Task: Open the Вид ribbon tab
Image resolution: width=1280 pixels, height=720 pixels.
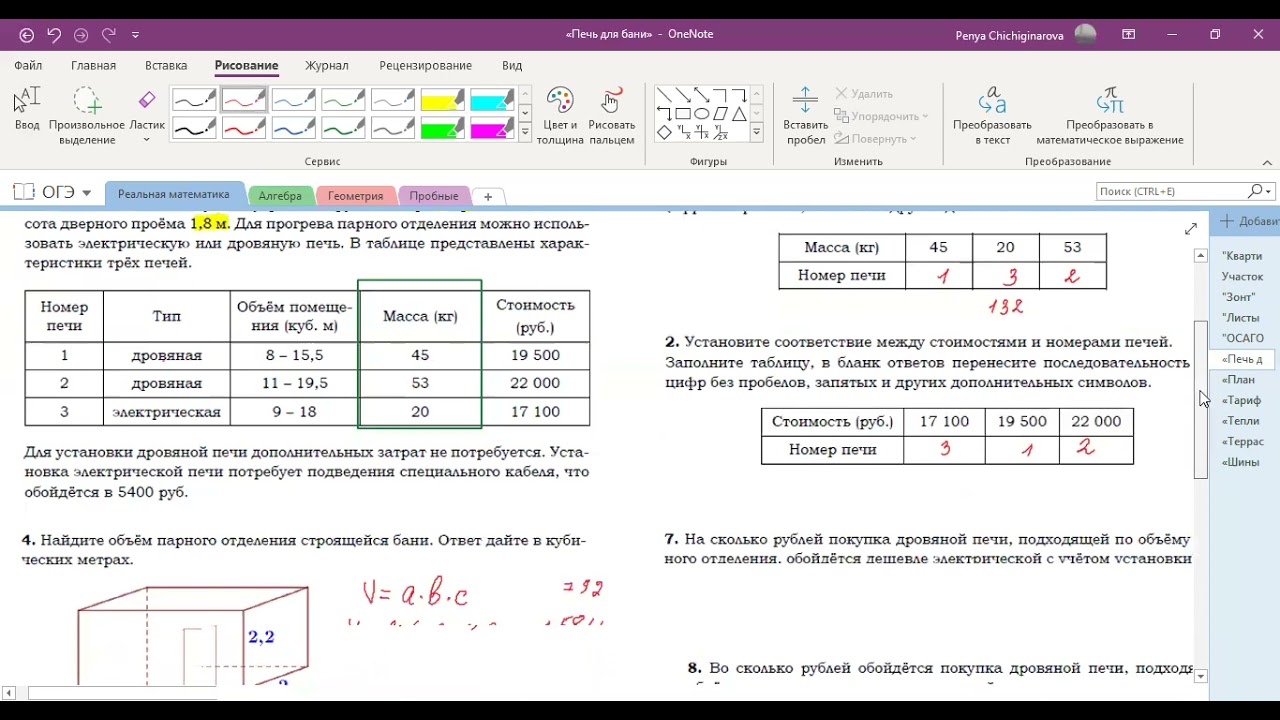Action: 512,66
